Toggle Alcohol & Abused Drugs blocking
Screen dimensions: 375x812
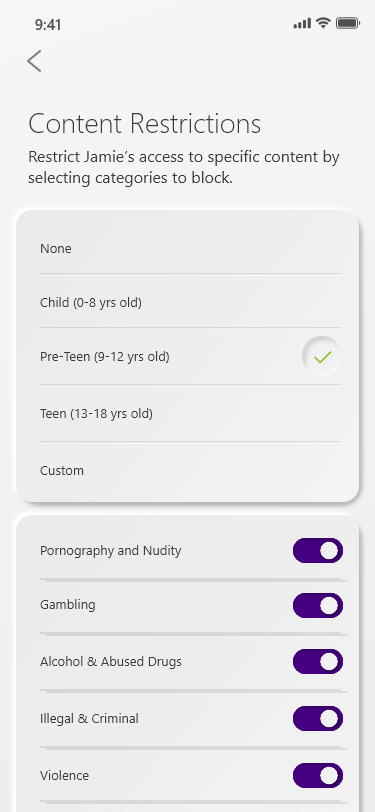coord(318,662)
